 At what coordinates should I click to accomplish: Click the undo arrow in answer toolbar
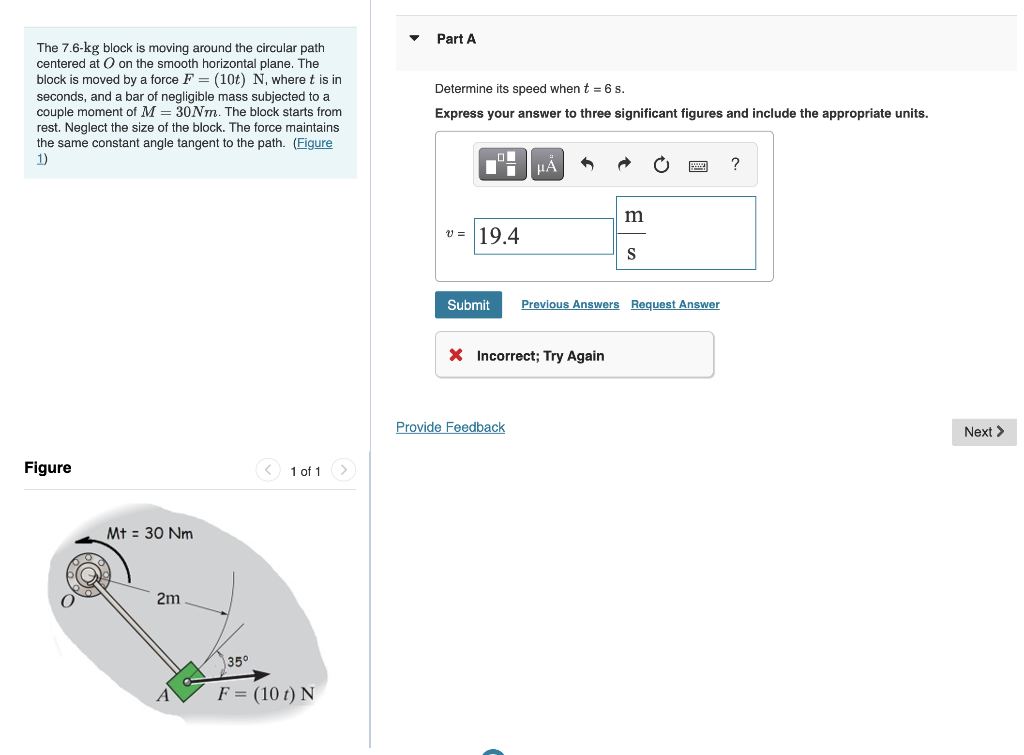coord(589,164)
